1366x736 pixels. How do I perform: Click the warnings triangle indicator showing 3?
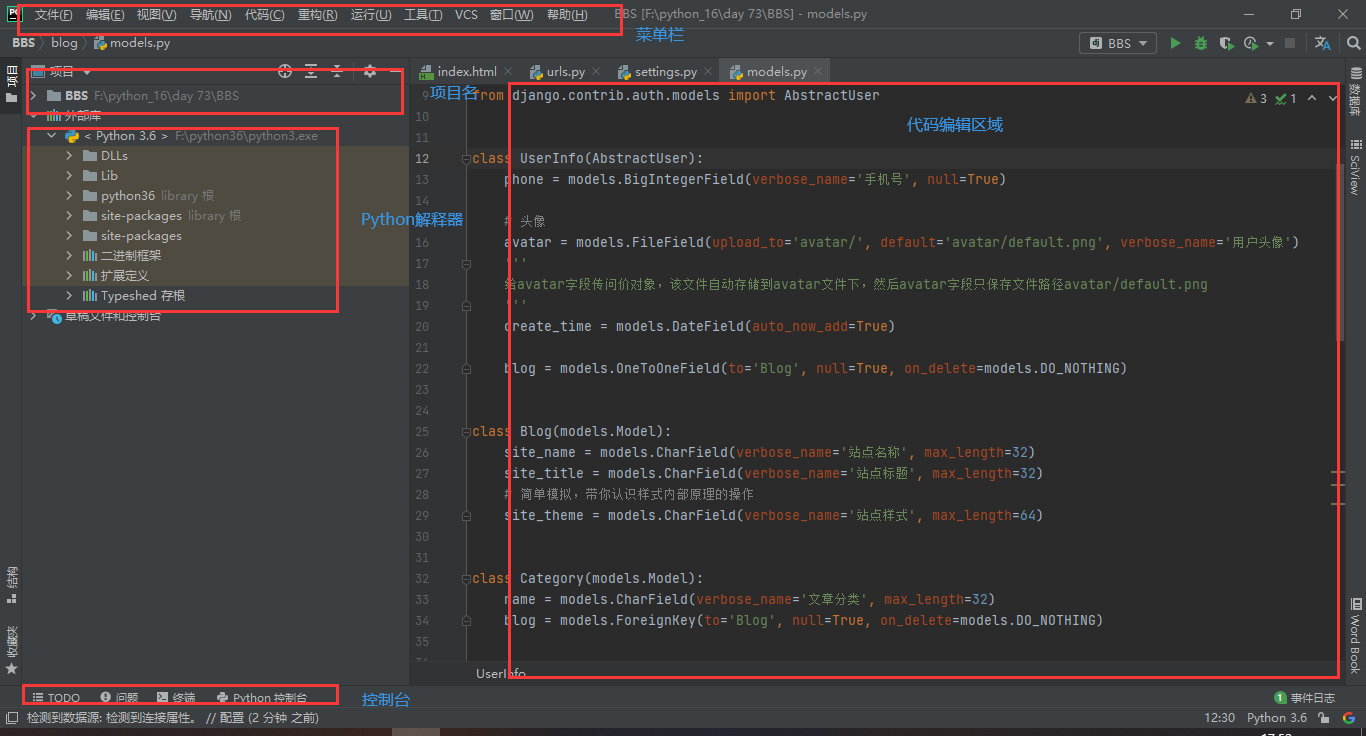tap(1256, 98)
